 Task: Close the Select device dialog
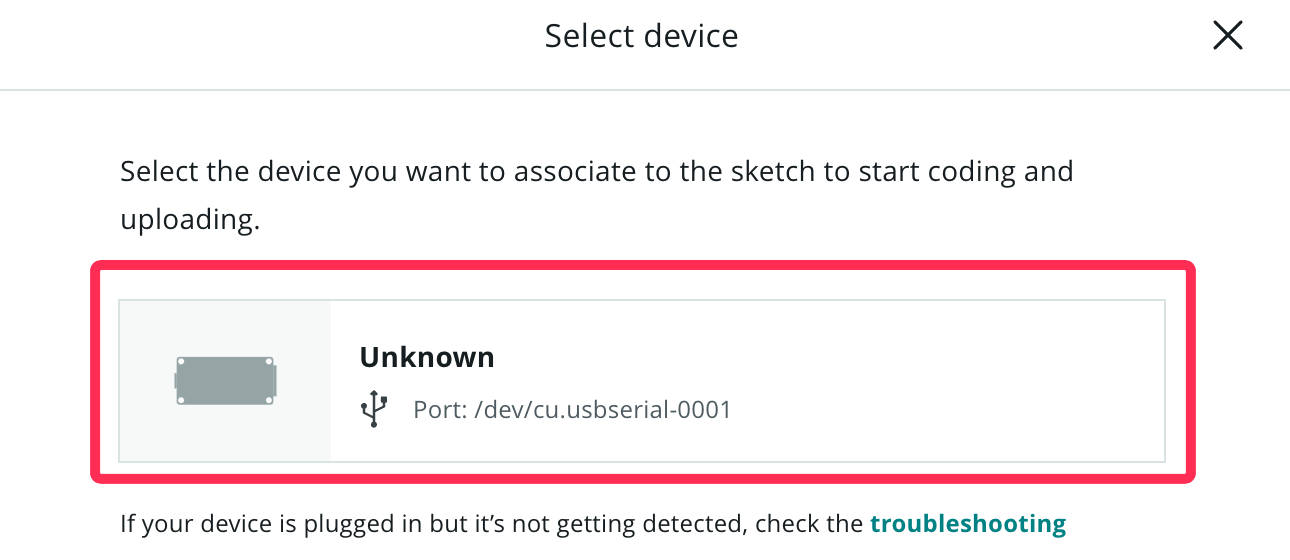click(x=1227, y=37)
